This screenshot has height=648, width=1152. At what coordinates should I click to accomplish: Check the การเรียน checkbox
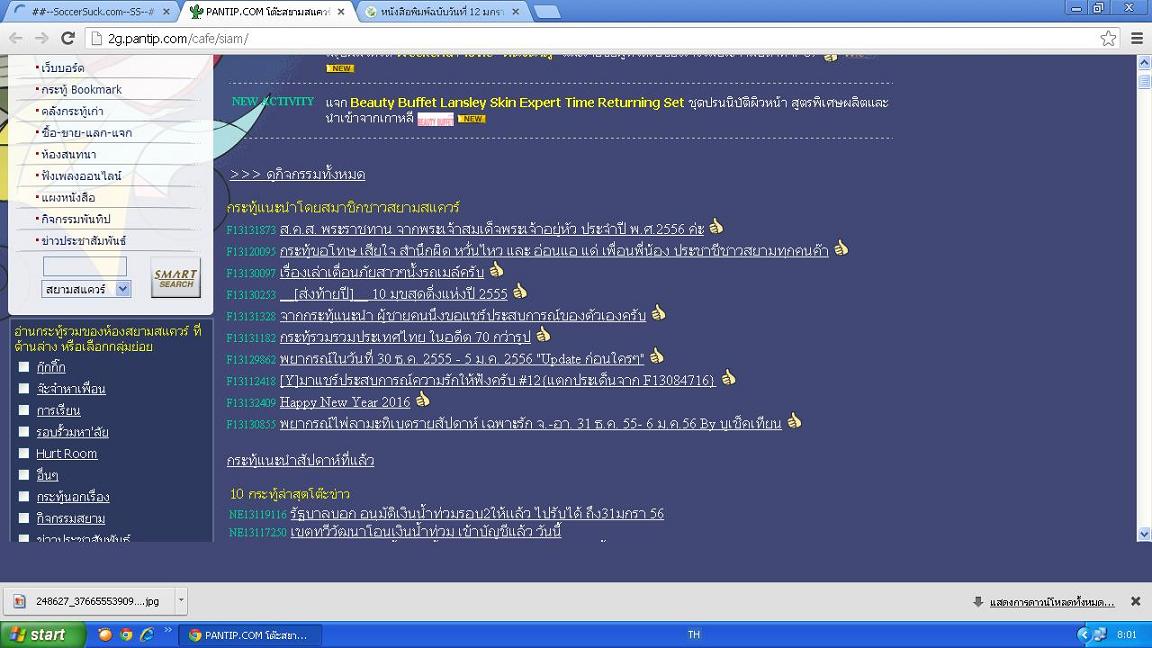[x=24, y=410]
